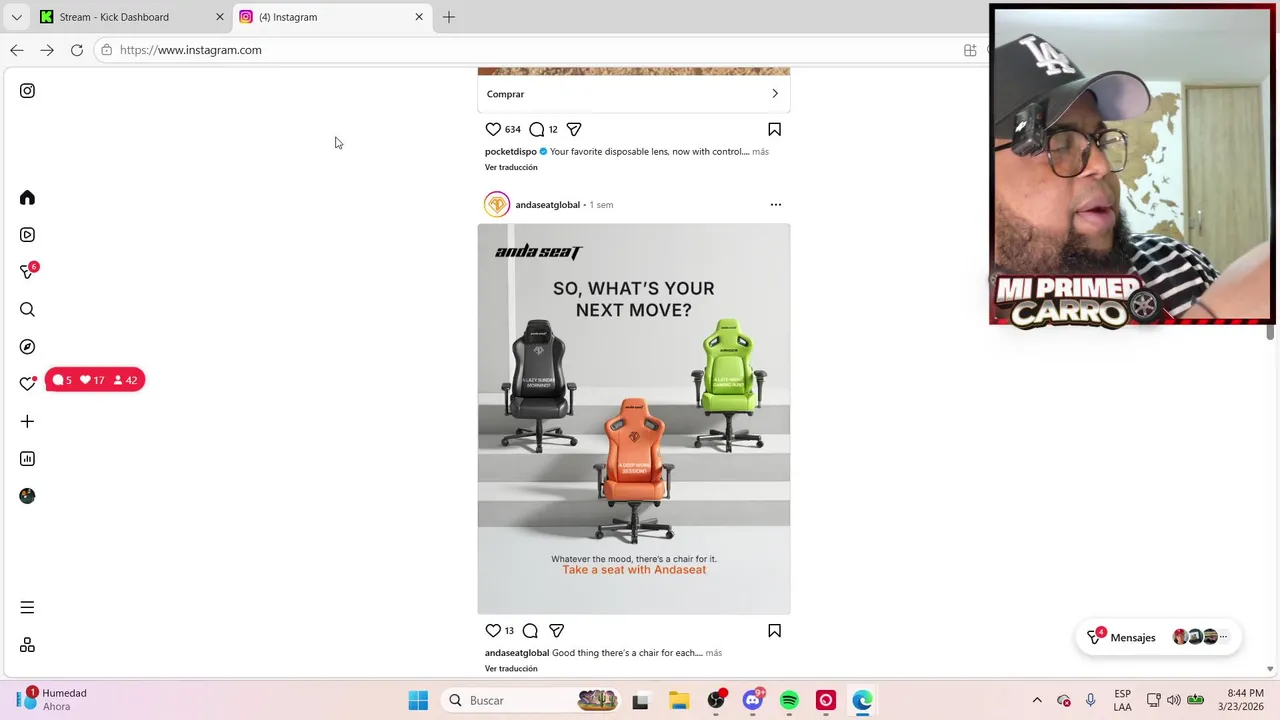1280x720 pixels.
Task: Click Ver traducción under andaseatglobal caption
Action: pos(511,668)
